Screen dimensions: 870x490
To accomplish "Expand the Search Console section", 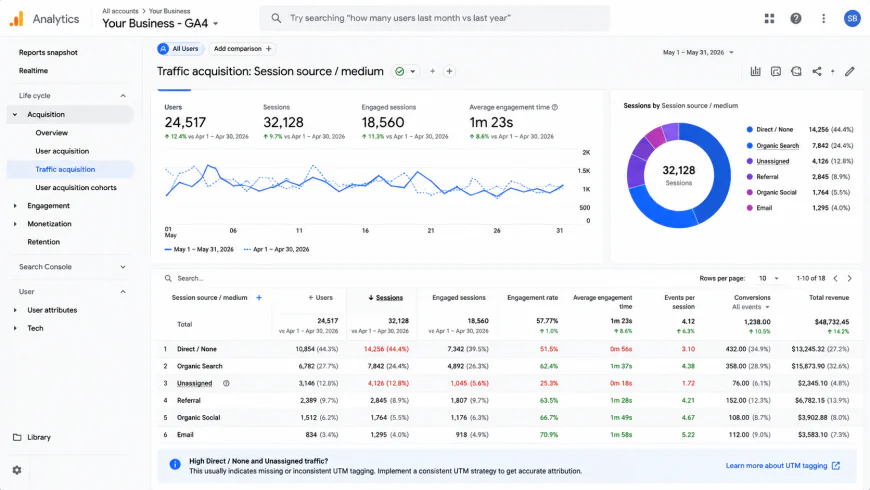I will click(x=123, y=267).
